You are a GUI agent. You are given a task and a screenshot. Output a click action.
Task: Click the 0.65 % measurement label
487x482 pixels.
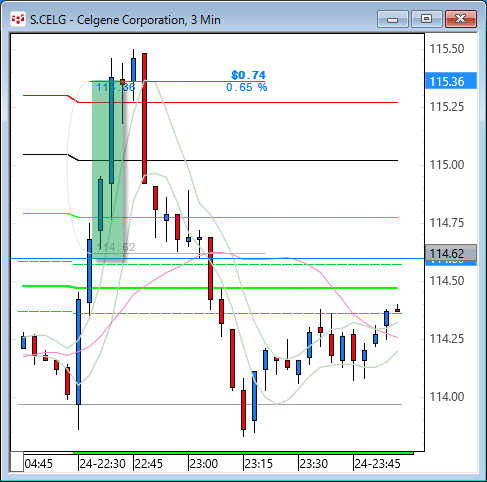(x=246, y=87)
